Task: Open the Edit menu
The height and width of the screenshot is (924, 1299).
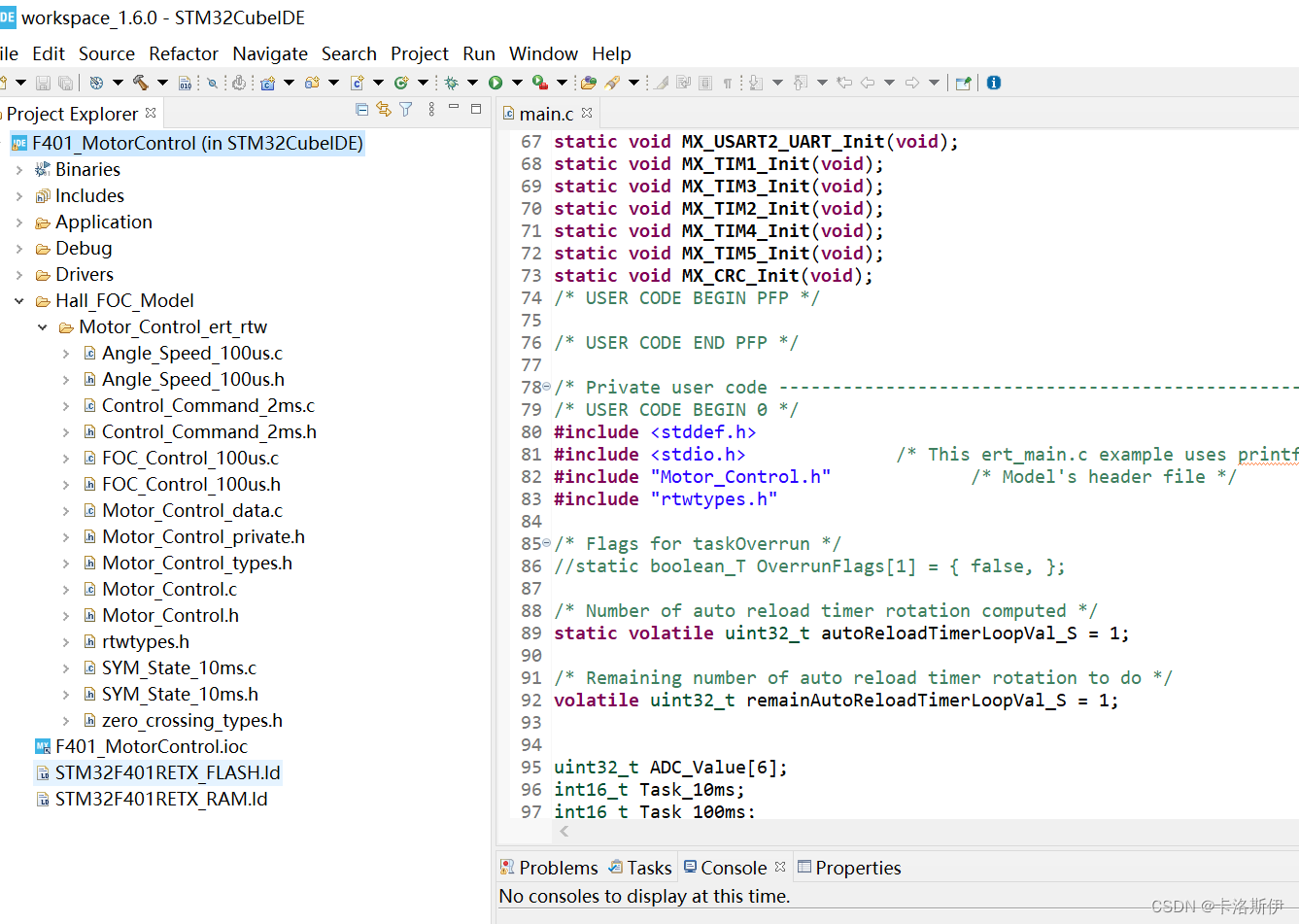Action: 49,53
